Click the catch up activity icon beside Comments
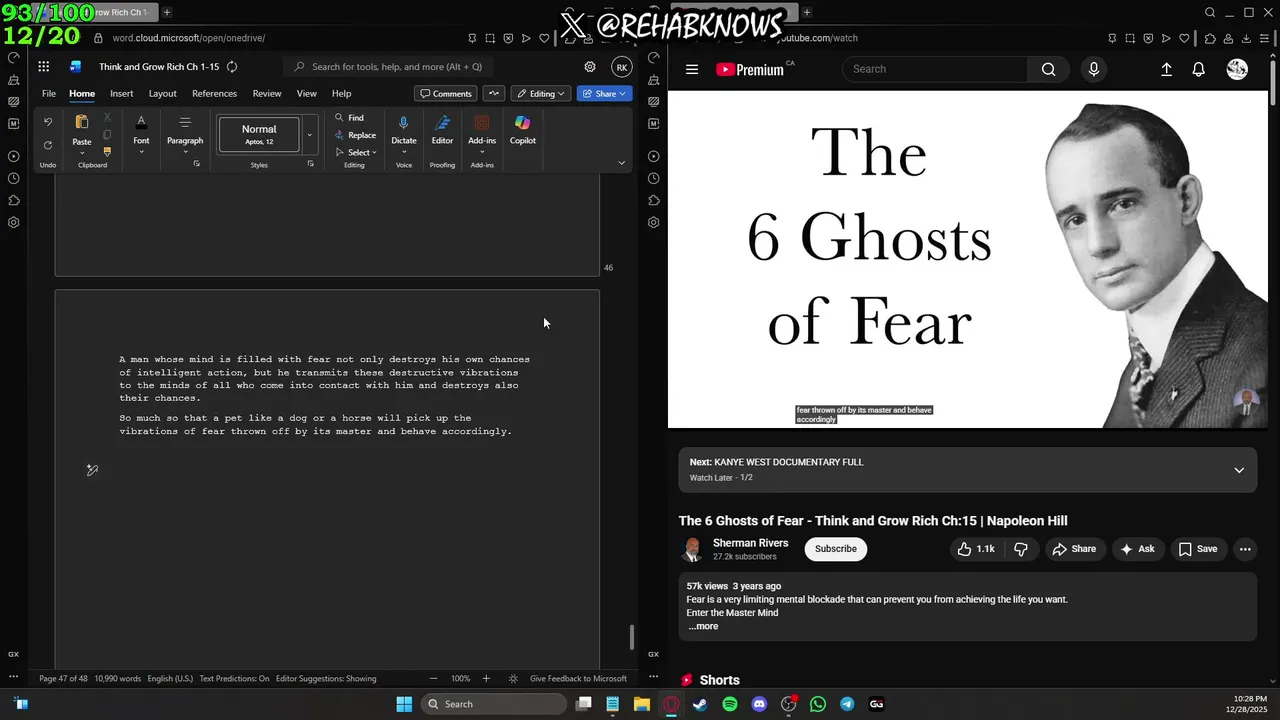1280x720 pixels. (x=494, y=93)
